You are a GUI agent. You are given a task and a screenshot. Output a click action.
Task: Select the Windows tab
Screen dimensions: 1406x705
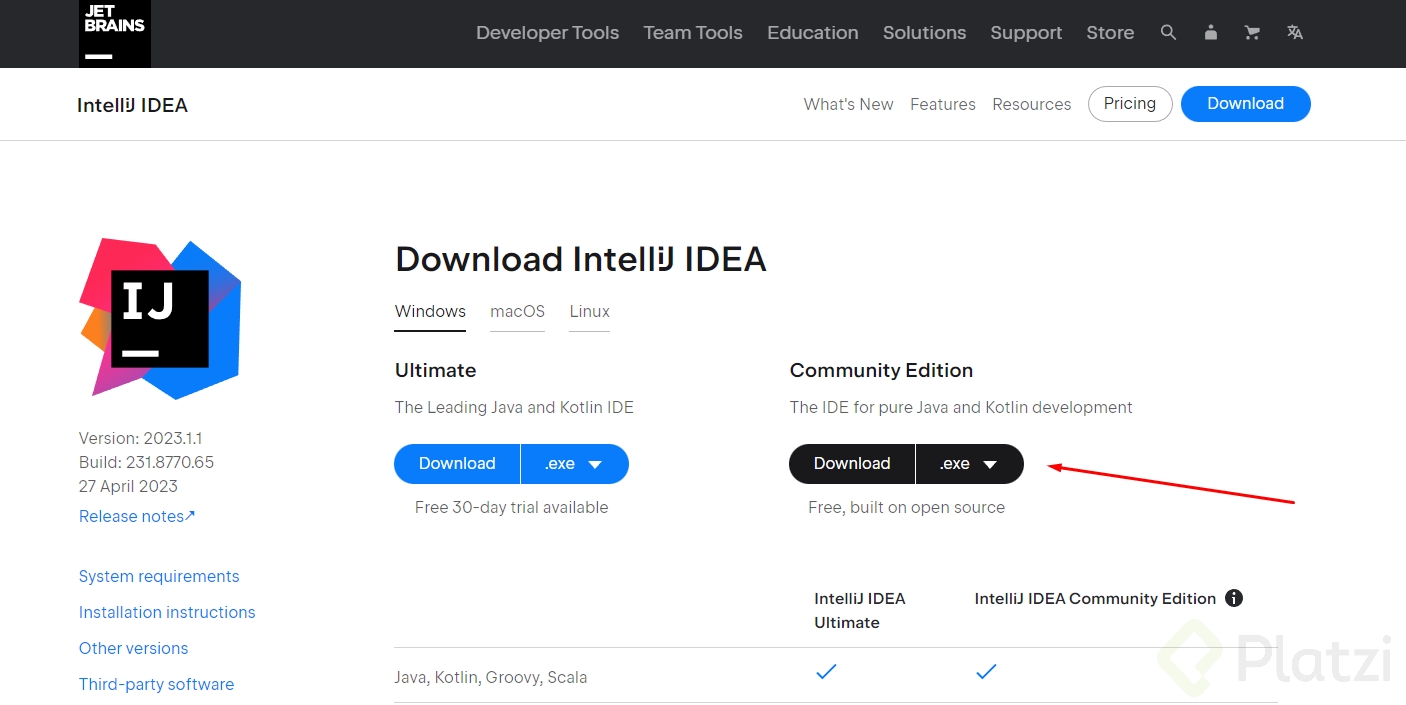click(430, 311)
